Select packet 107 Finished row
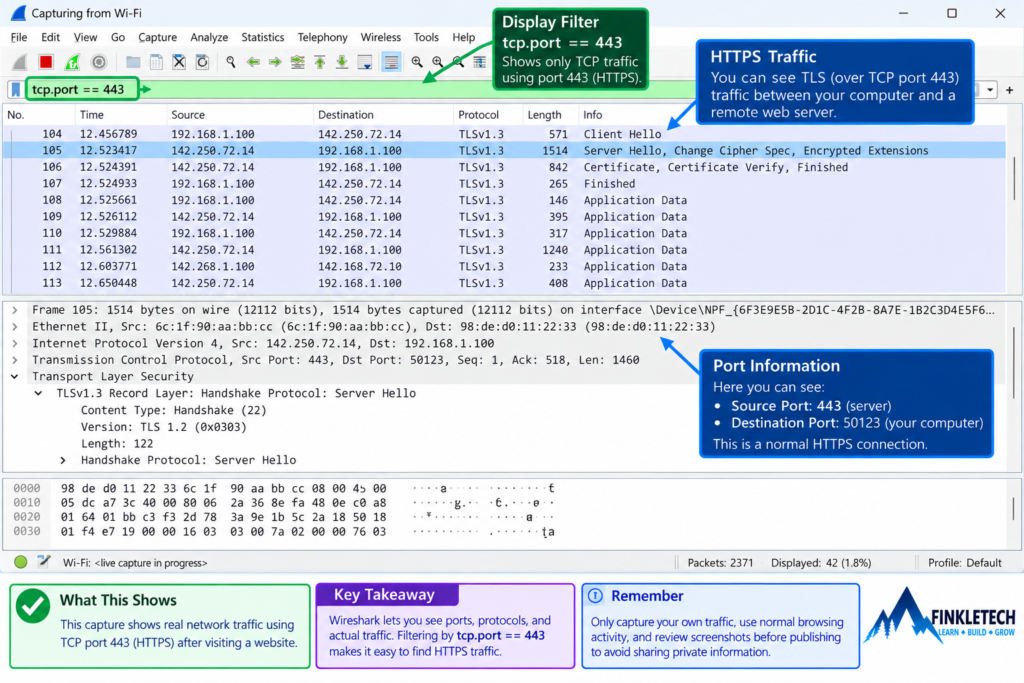The image size is (1024, 683). point(504,184)
